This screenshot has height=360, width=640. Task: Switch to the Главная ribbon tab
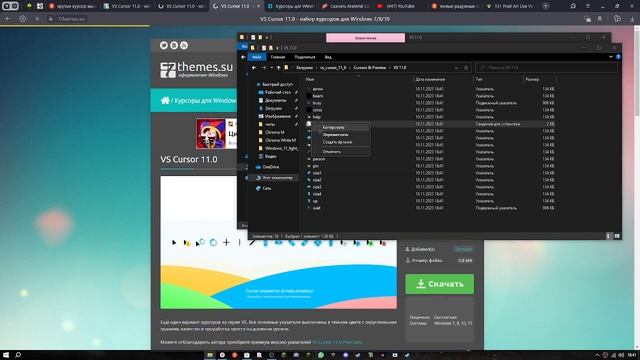pyautogui.click(x=278, y=57)
